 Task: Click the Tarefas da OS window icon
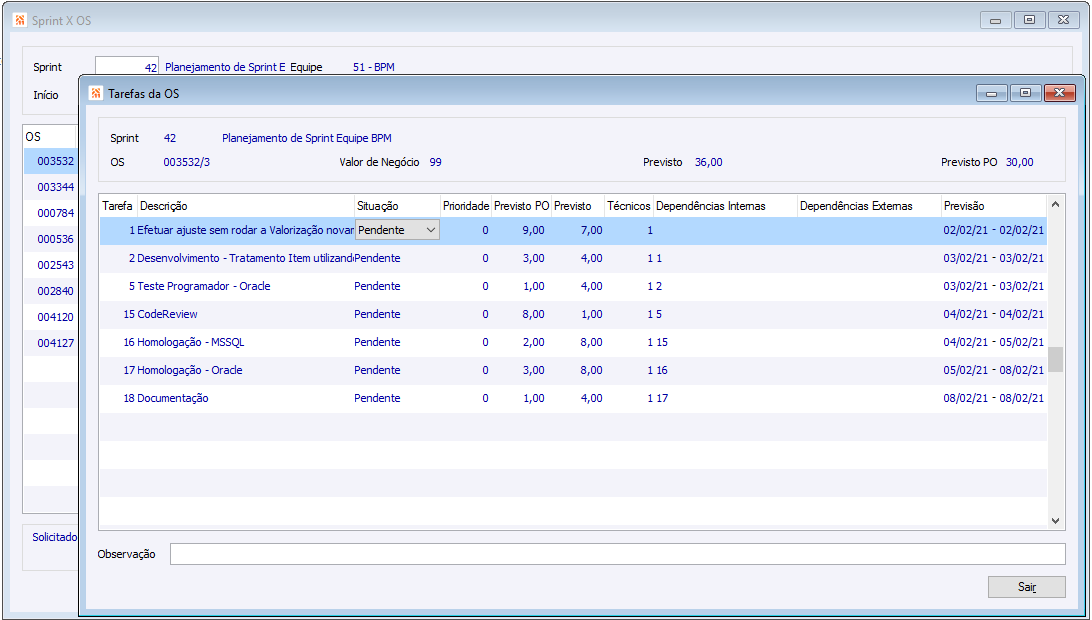click(x=96, y=93)
